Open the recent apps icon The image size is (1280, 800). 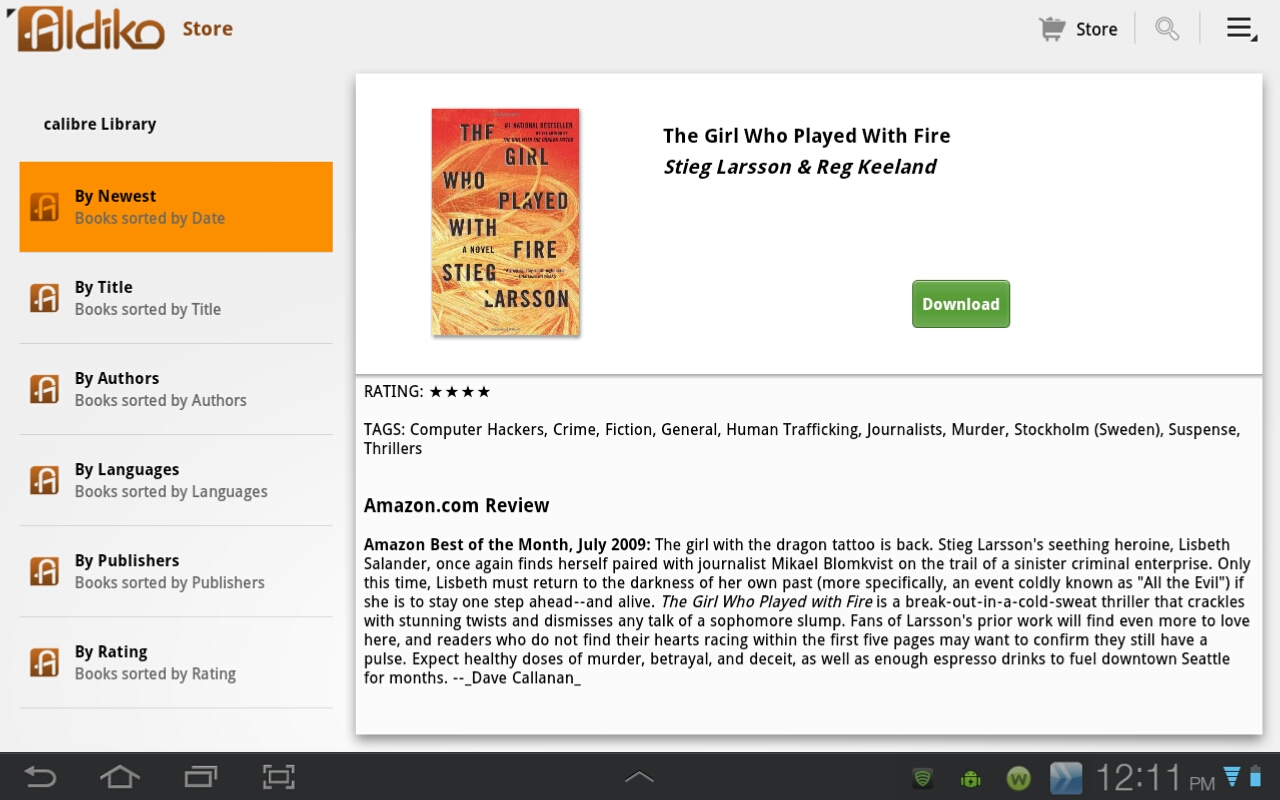point(200,777)
